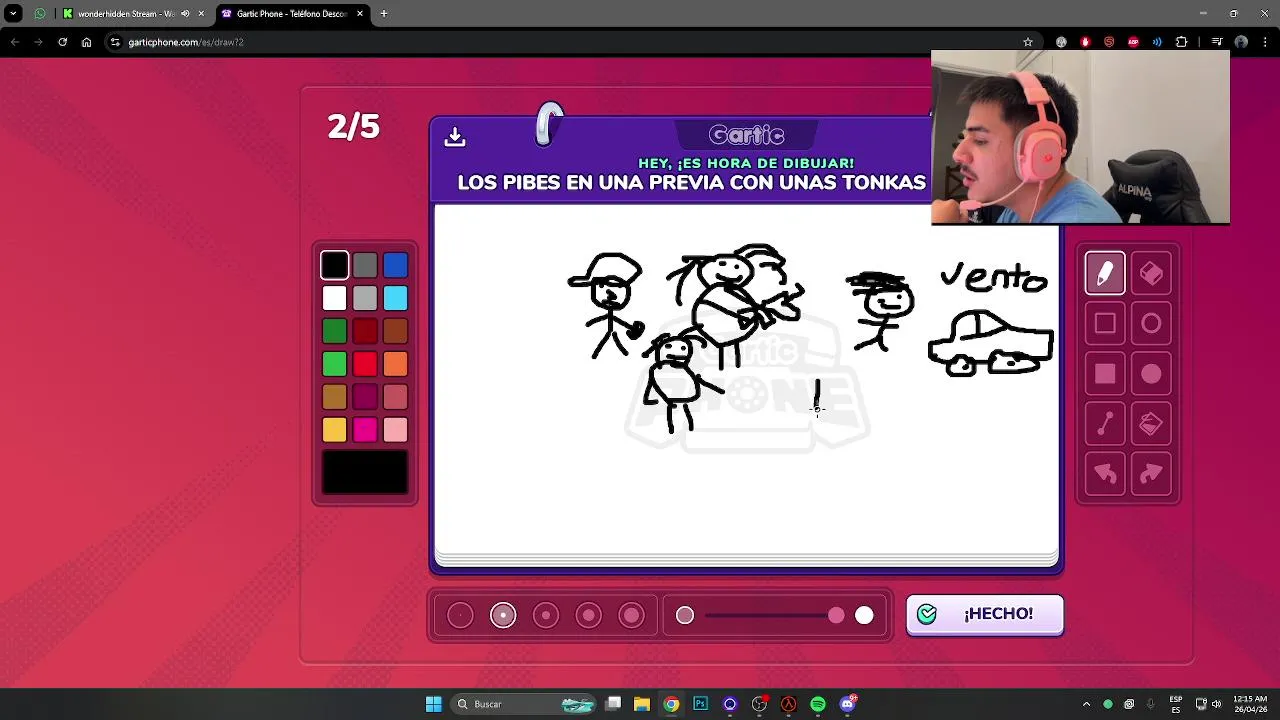Select the fourth brush size
Image resolution: width=1280 pixels, height=720 pixels.
[589, 615]
